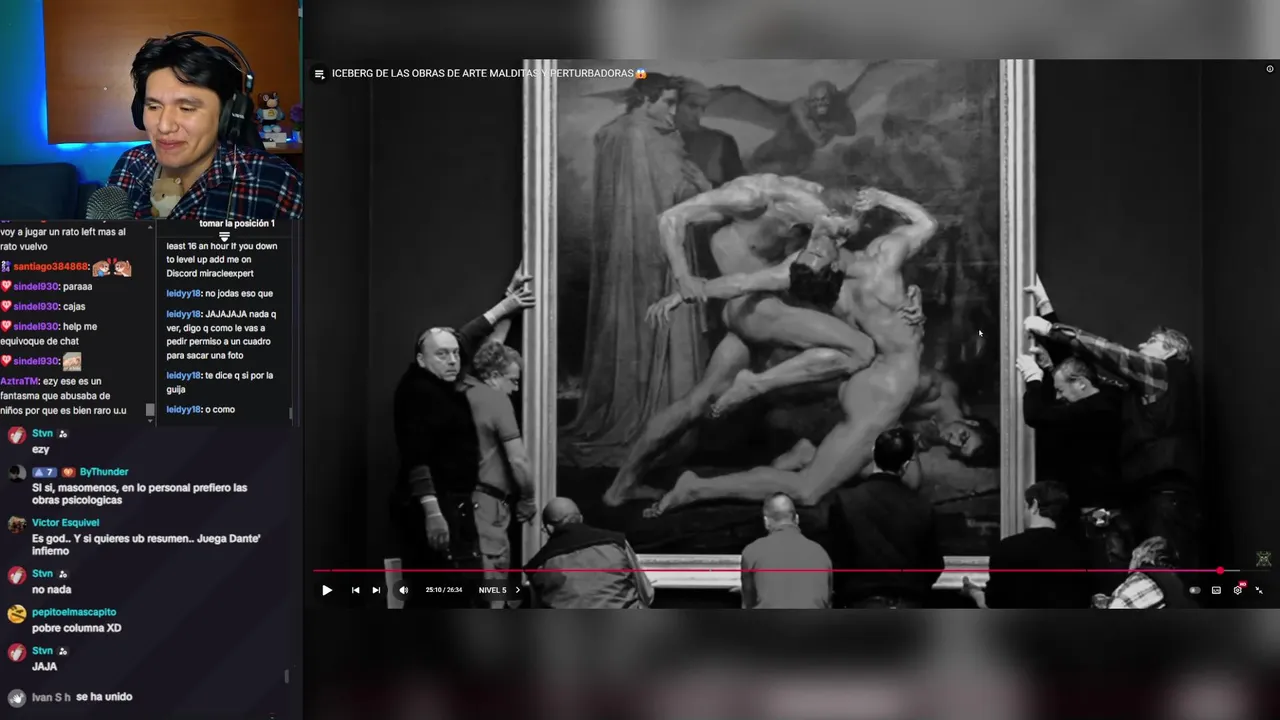Click username santiago384868 in chat
1280x720 pixels.
[x=50, y=267]
